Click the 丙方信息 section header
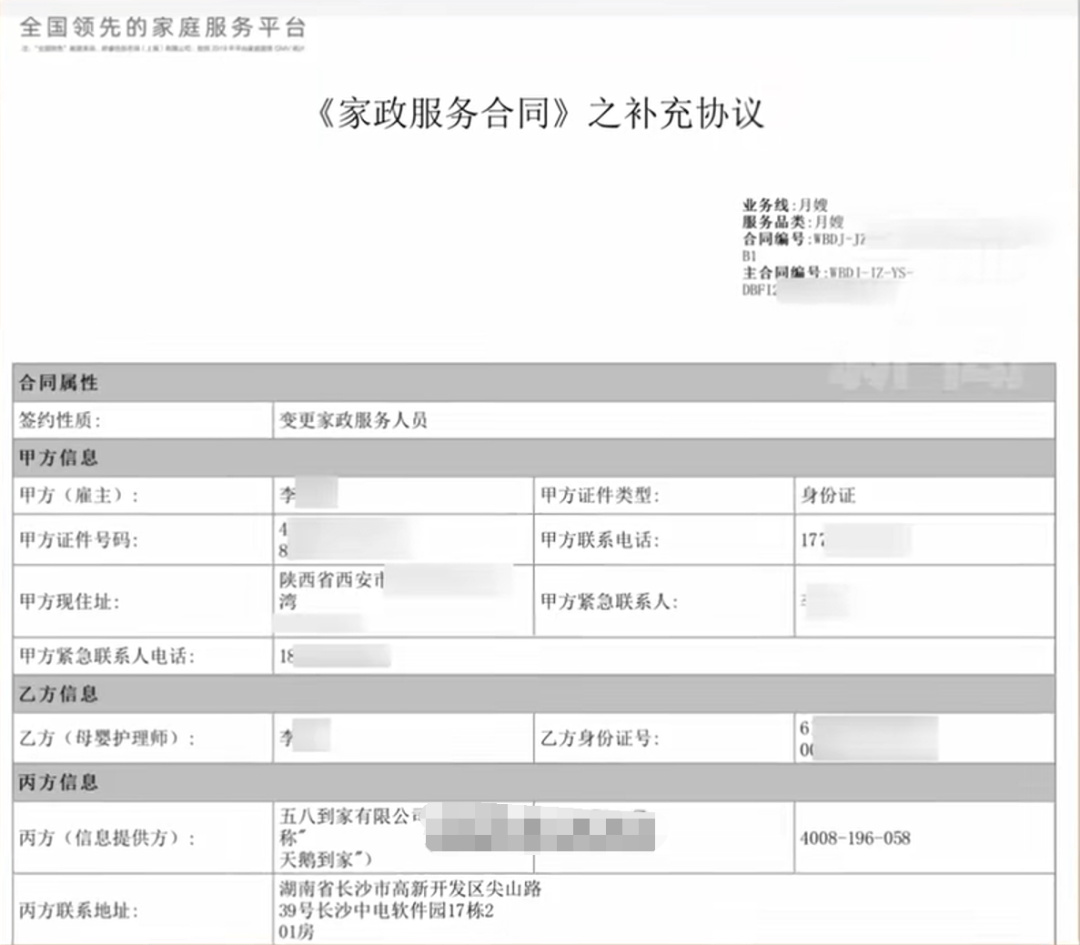This screenshot has height=945, width=1080. click(x=534, y=782)
